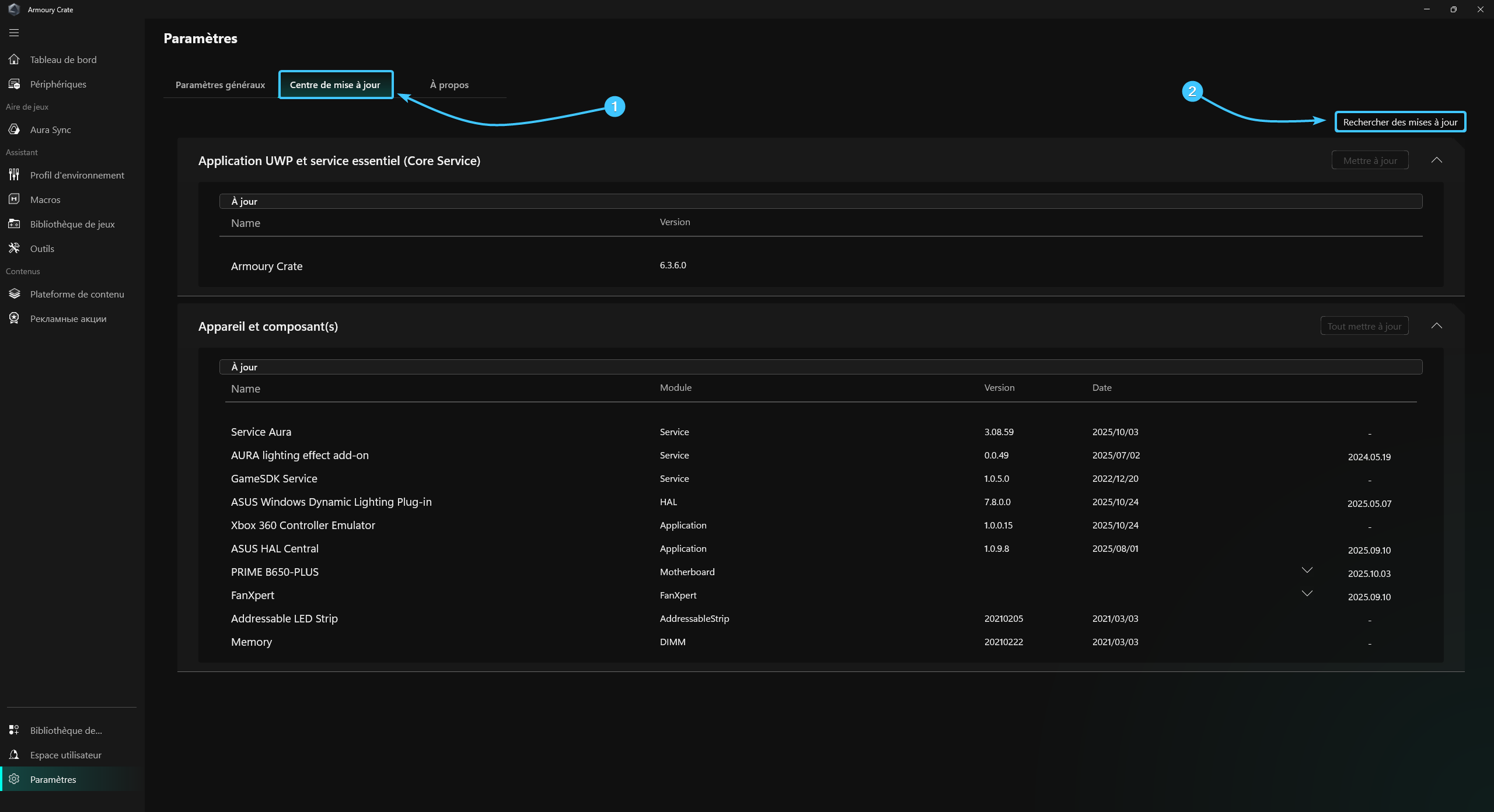The height and width of the screenshot is (812, 1494).
Task: Click the Рекламные акции sidebar item
Action: coord(68,318)
